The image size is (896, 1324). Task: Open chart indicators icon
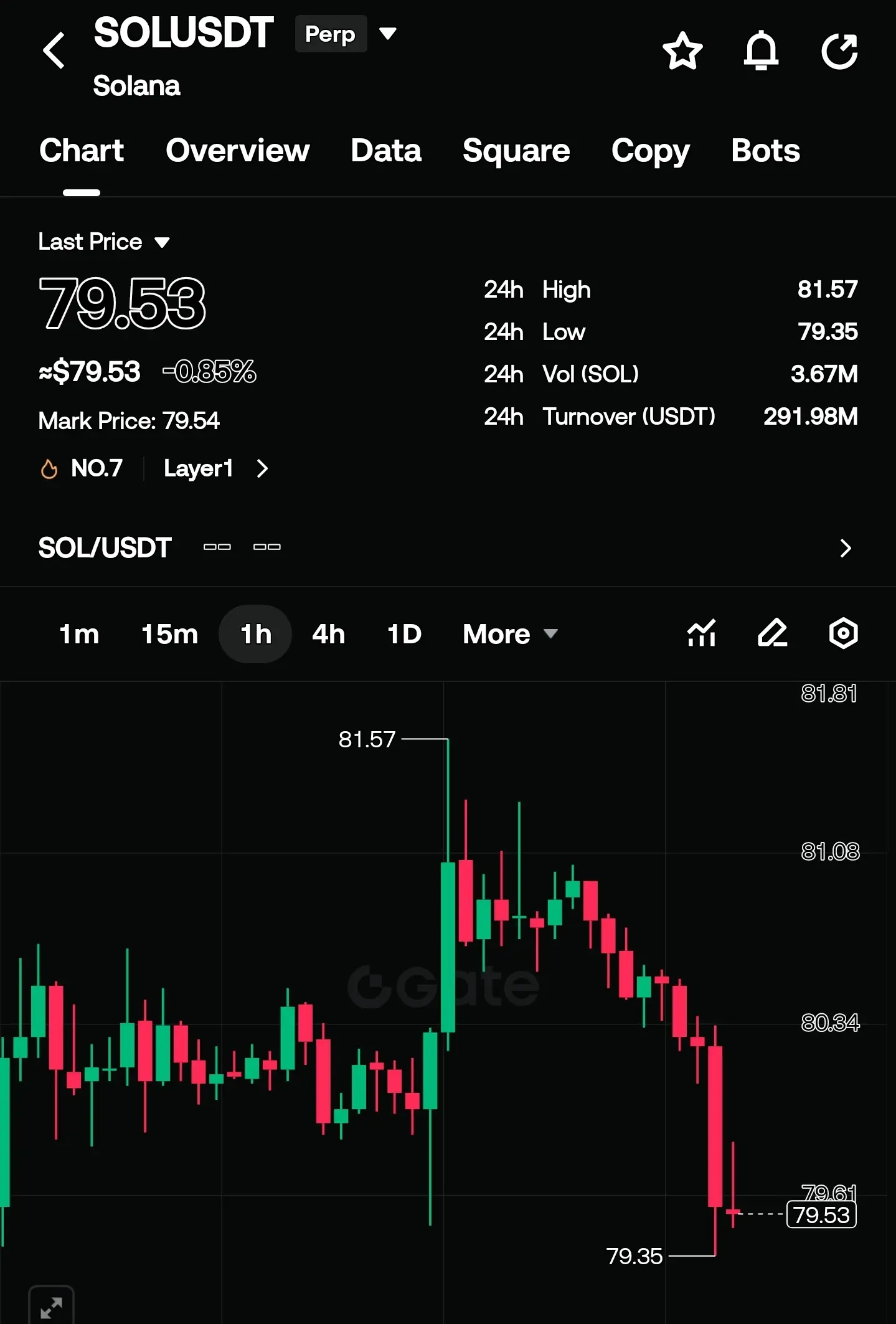tap(702, 633)
